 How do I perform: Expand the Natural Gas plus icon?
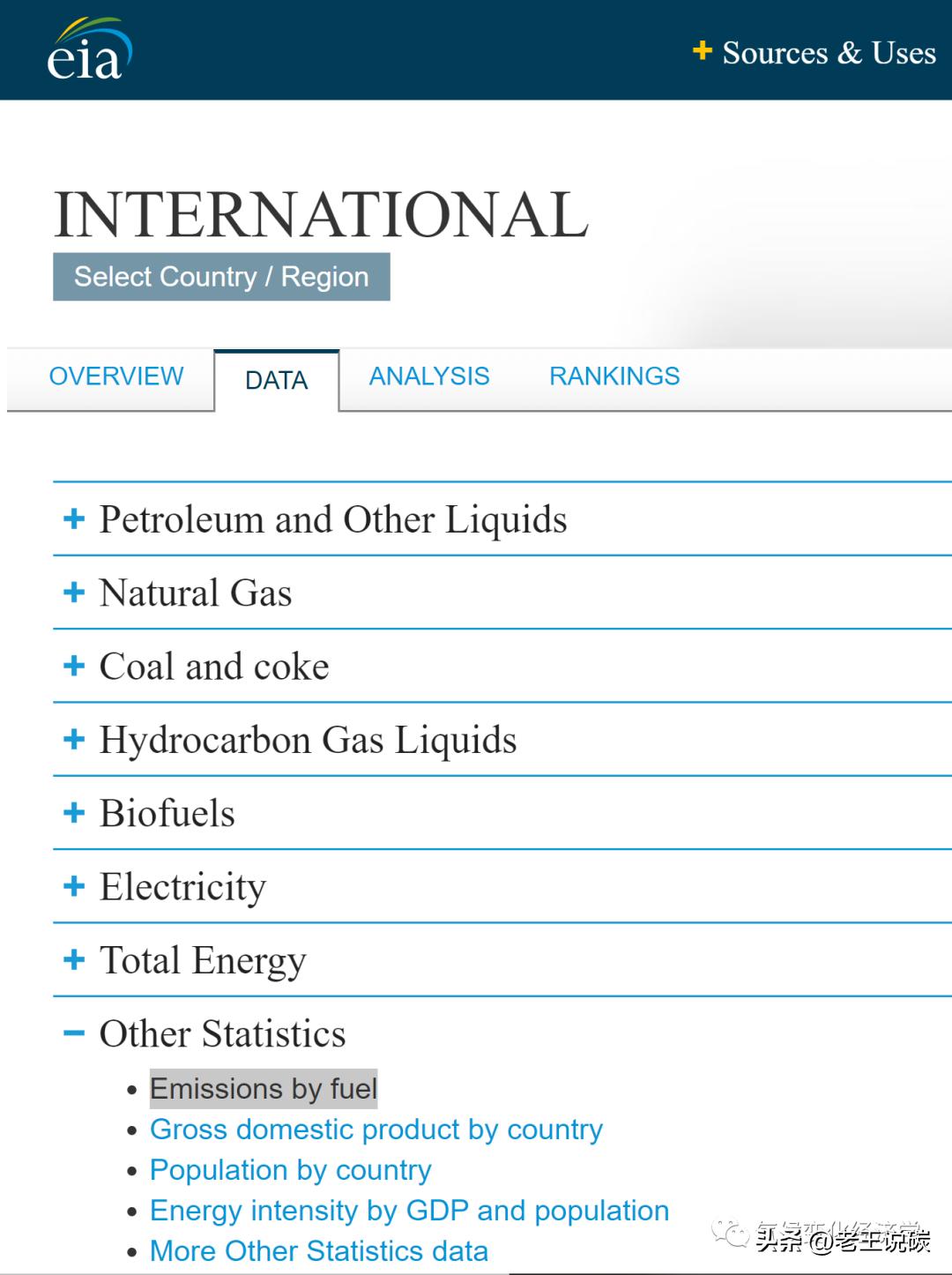click(x=74, y=592)
